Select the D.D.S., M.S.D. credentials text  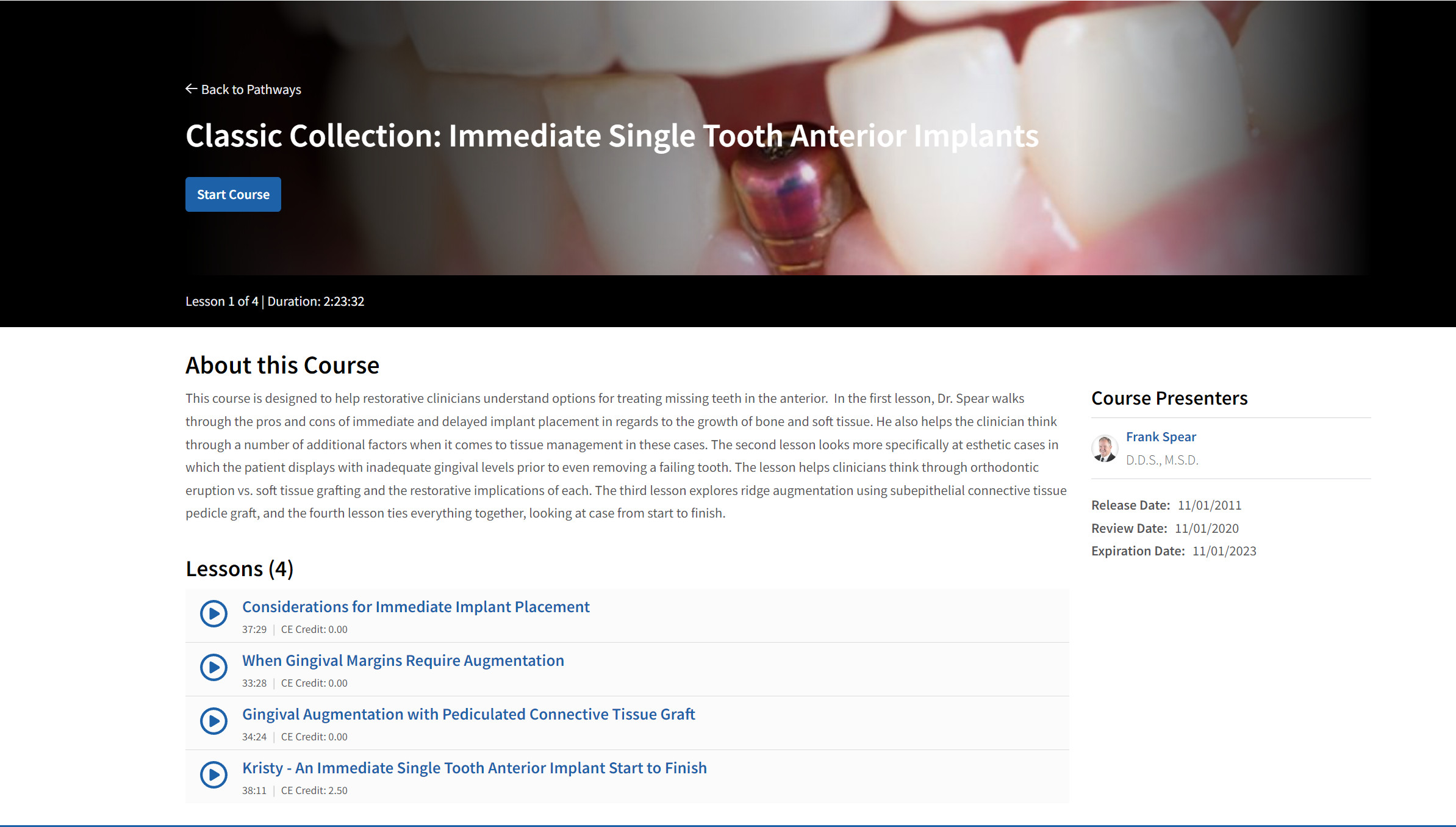[x=1162, y=460]
